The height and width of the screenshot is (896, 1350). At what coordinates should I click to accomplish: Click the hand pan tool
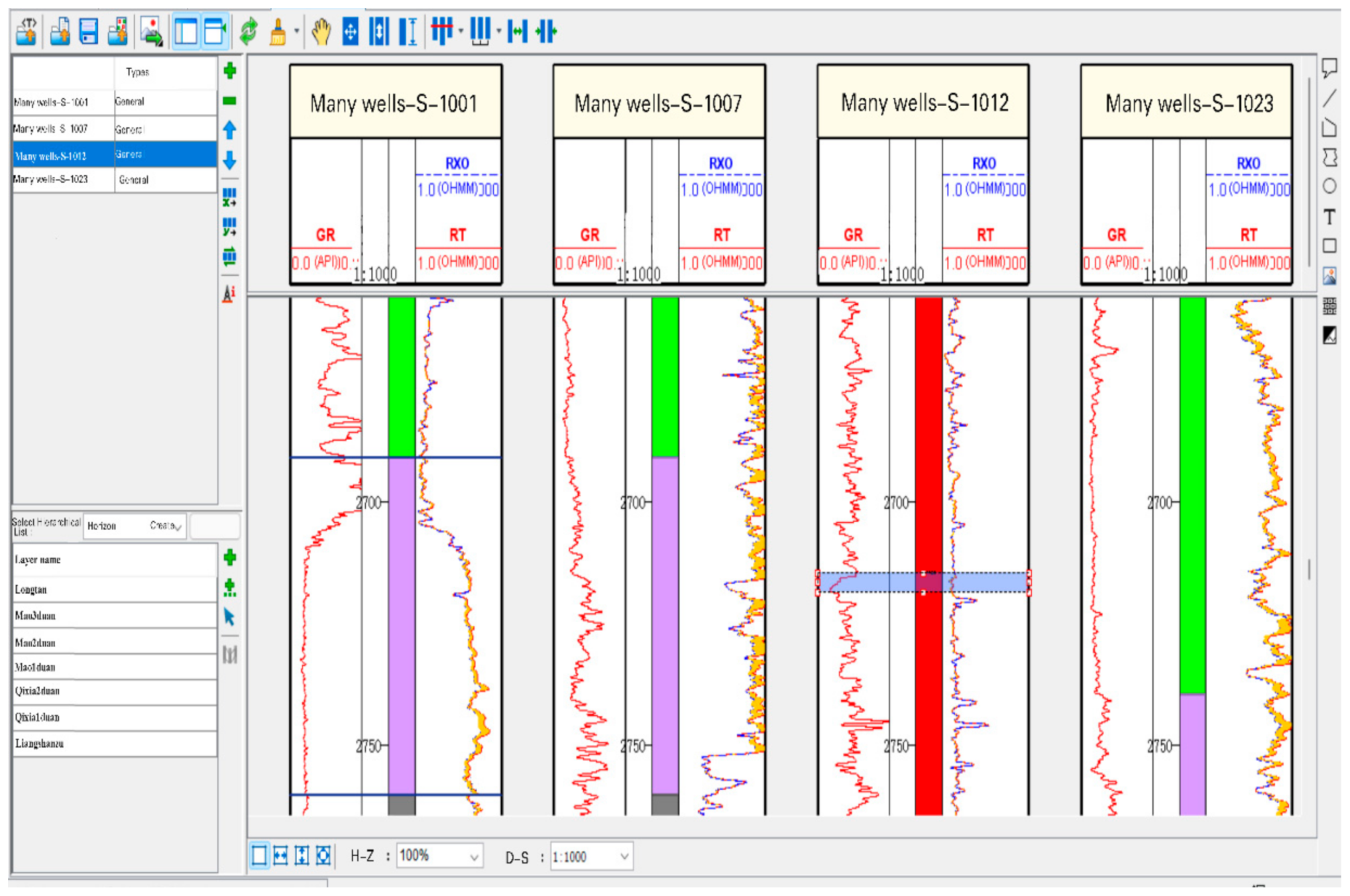click(x=321, y=31)
